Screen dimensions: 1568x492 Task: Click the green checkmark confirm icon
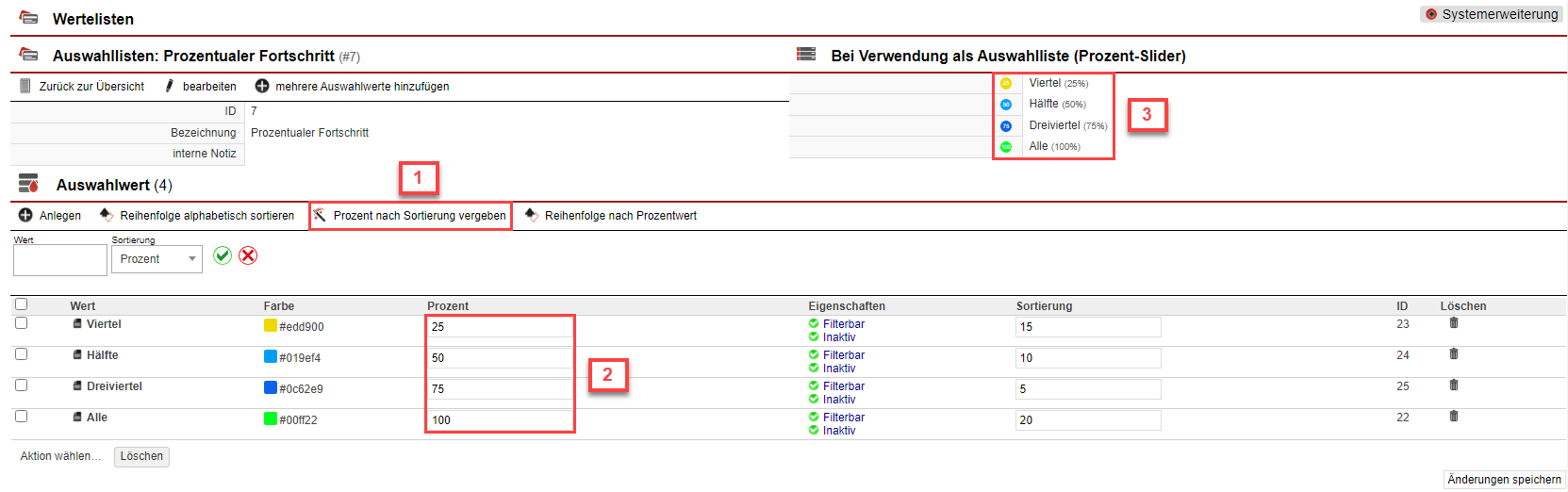[x=223, y=255]
